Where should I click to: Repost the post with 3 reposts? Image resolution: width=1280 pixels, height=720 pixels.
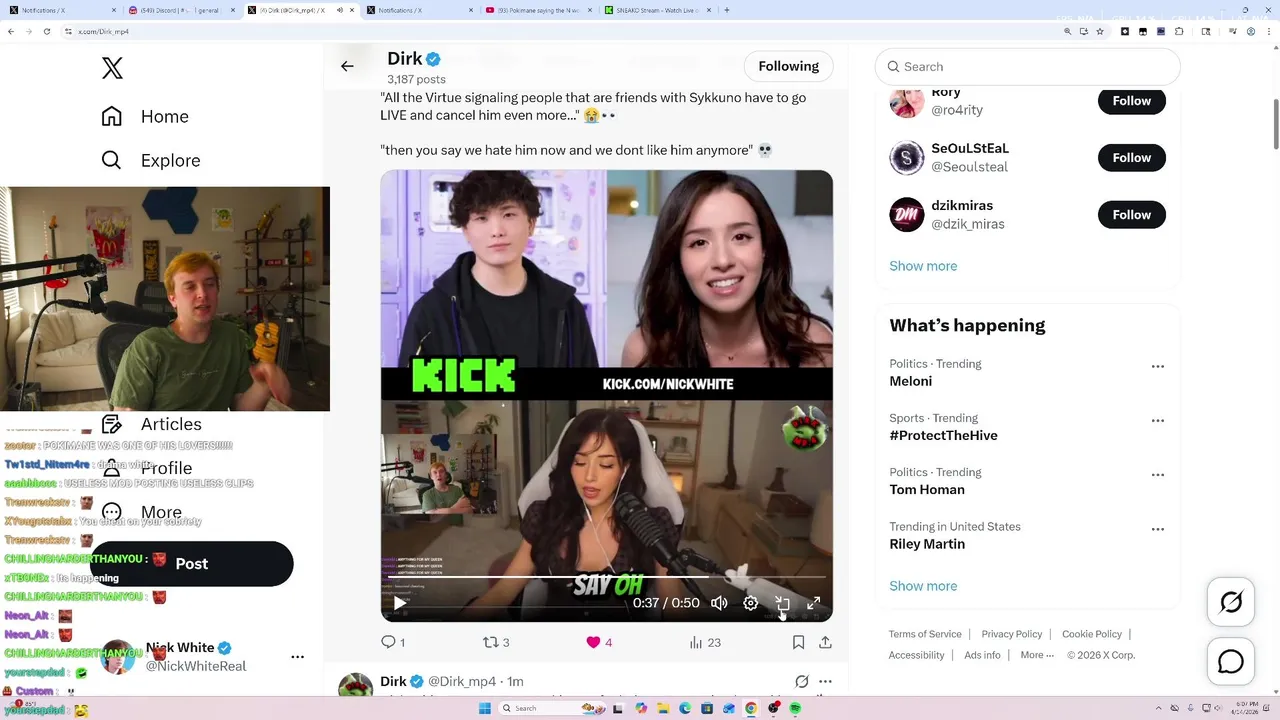[496, 642]
